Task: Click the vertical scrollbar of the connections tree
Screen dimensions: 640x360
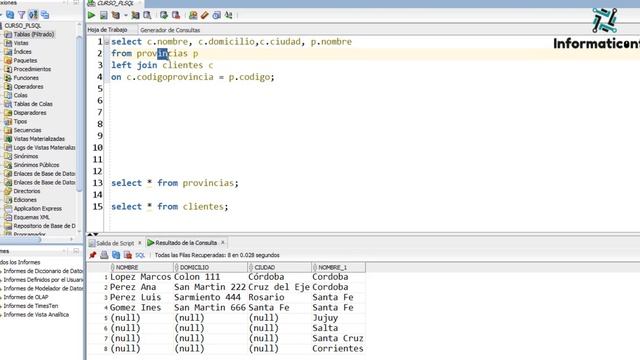Action: pyautogui.click(x=80, y=114)
